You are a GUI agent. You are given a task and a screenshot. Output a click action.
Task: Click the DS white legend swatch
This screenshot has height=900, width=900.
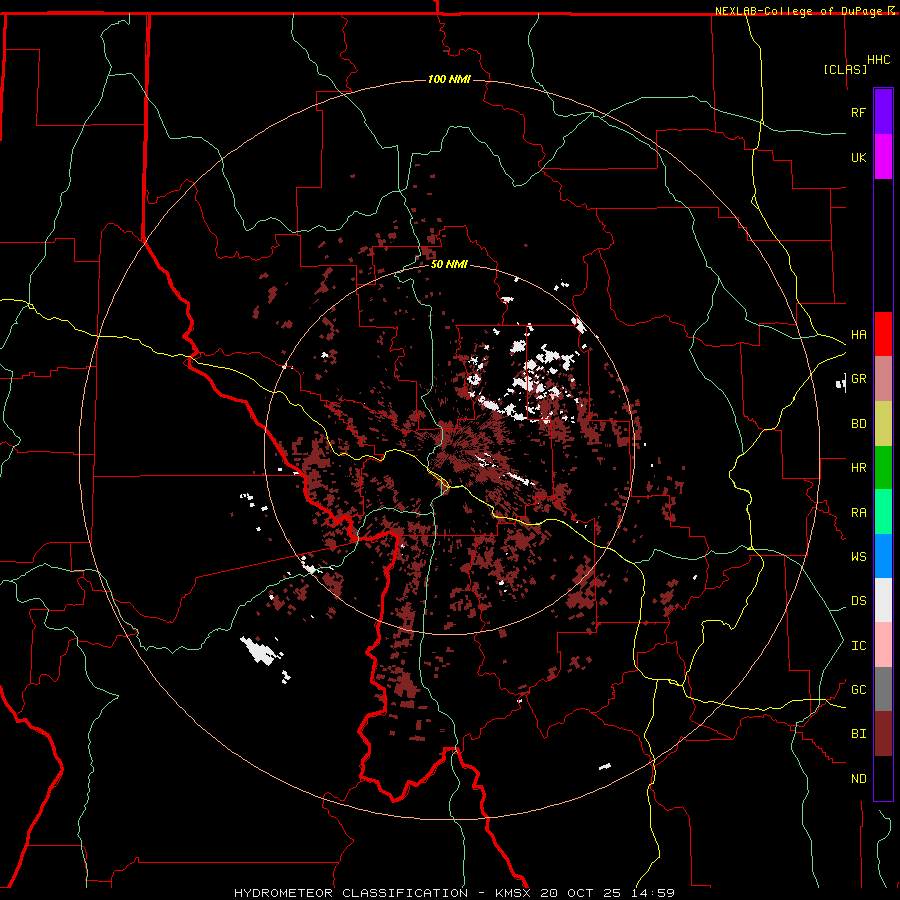coord(883,600)
